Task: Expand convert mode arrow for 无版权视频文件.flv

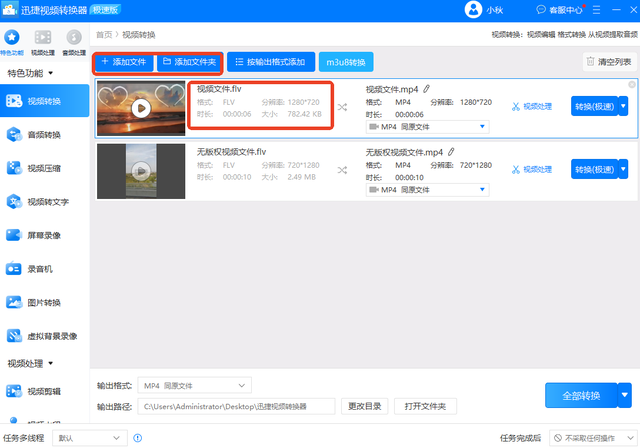Action: (x=623, y=169)
